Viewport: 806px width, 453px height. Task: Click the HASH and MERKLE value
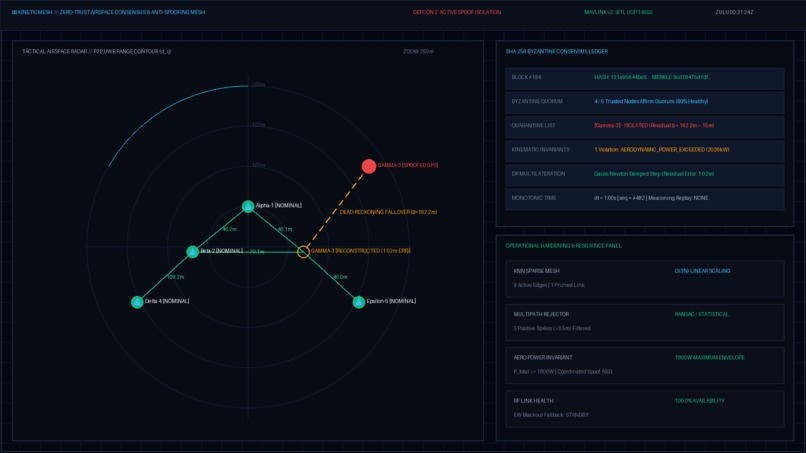click(x=652, y=77)
